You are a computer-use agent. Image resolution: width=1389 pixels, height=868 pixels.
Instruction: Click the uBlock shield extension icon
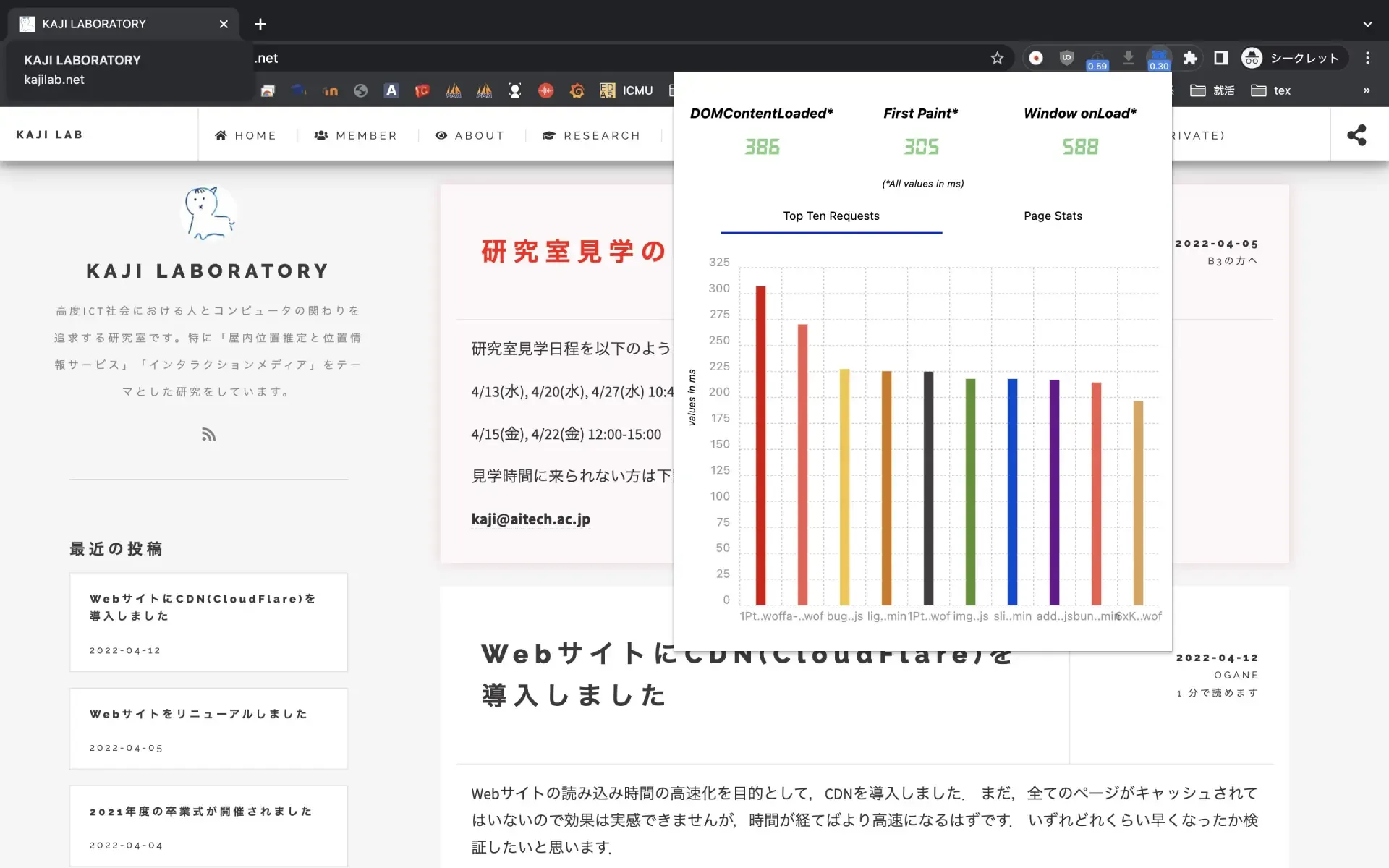tap(1066, 58)
